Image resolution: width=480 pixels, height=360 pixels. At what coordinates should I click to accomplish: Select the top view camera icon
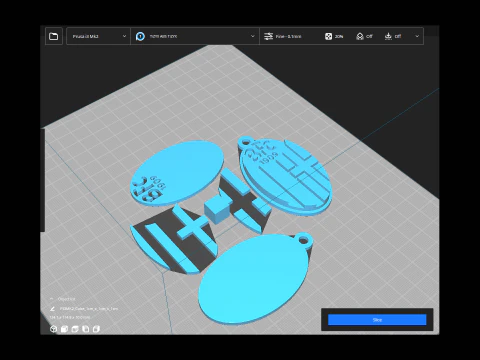pos(75,329)
